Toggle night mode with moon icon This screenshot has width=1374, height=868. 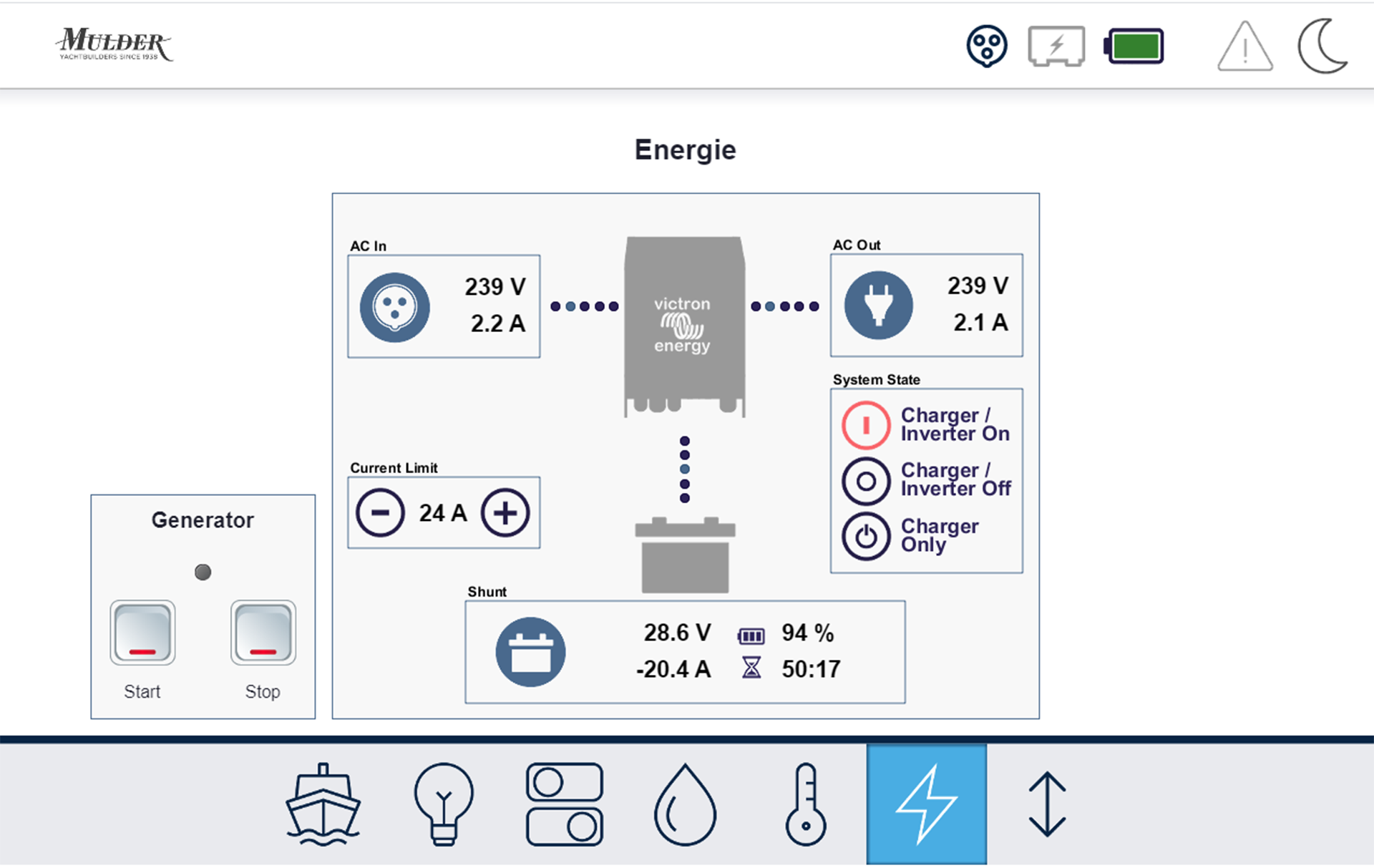[x=1322, y=47]
